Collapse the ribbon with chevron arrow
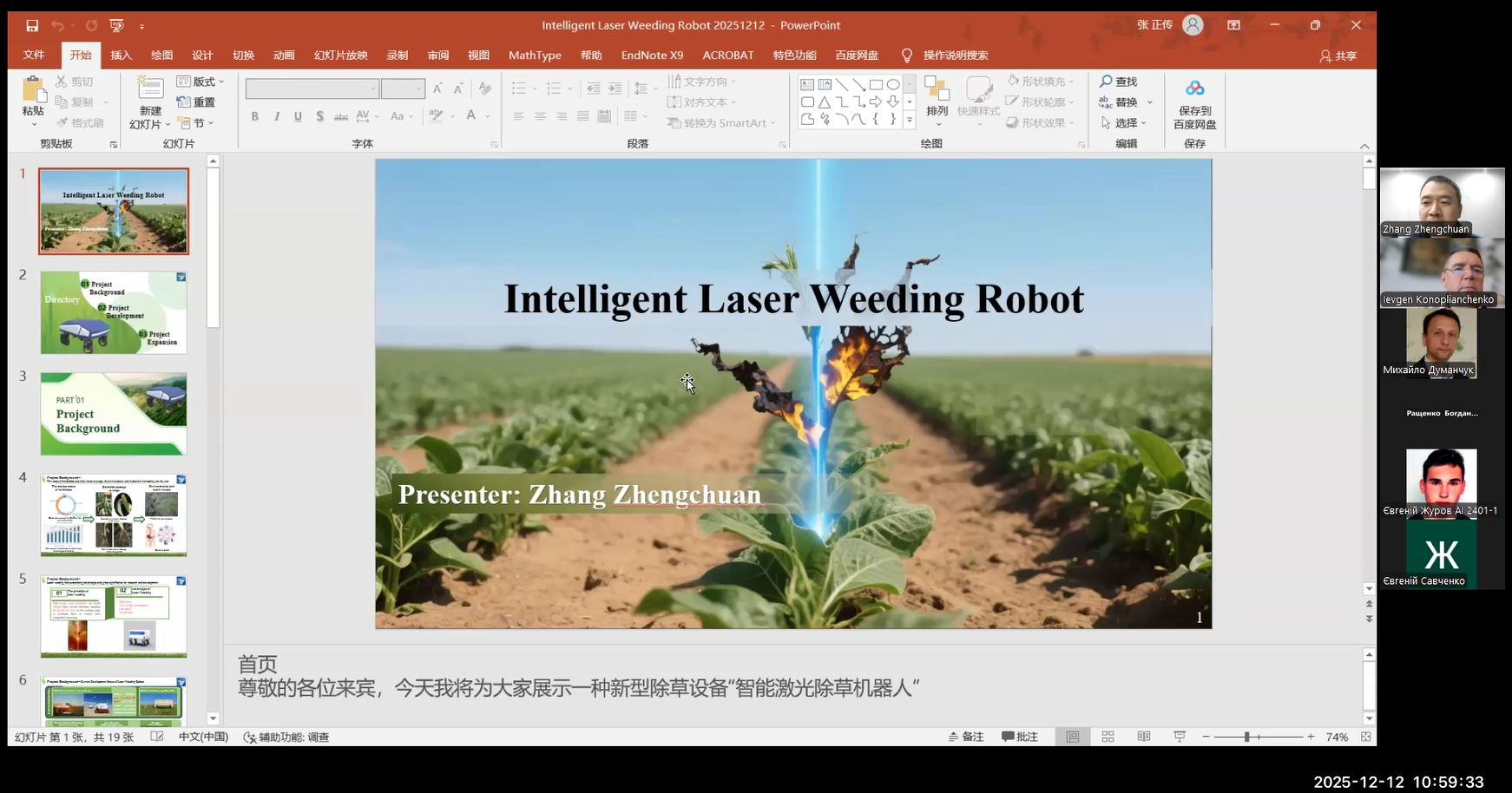Screen dimensions: 1512x793 click(1364, 146)
